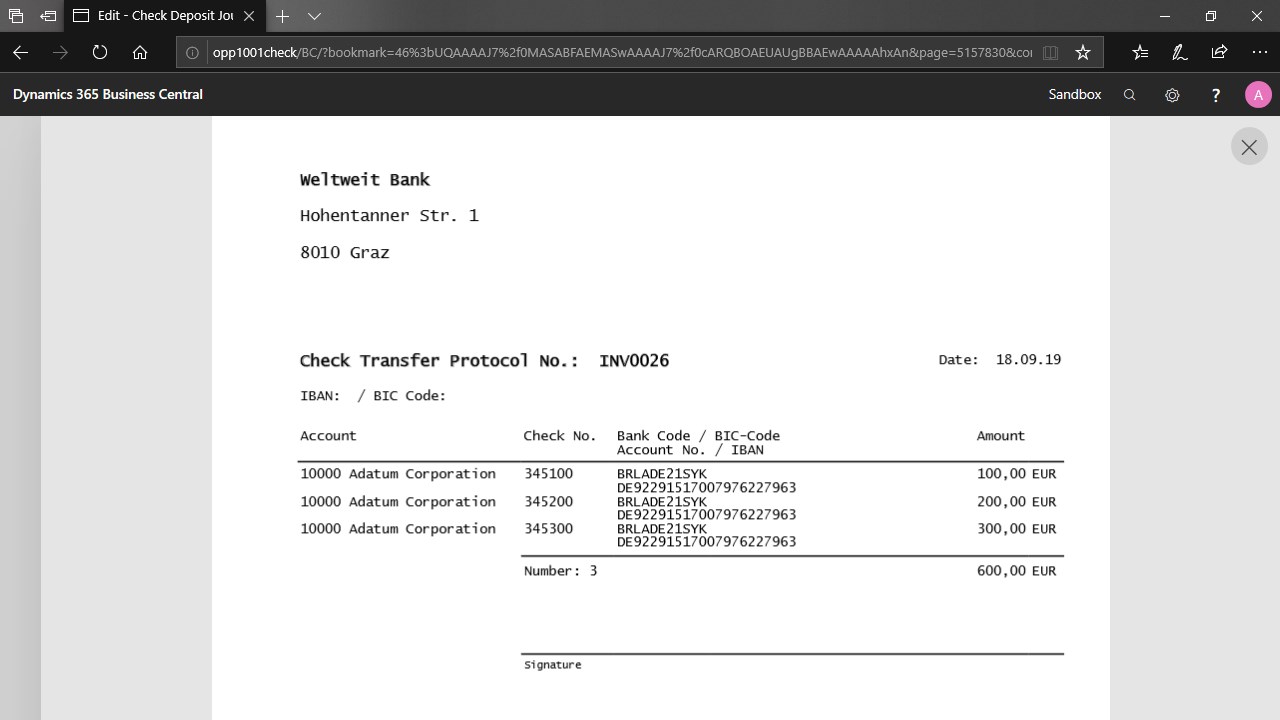The image size is (1280, 720).
Task: Toggle reading view in address bar
Action: pyautogui.click(x=1050, y=52)
